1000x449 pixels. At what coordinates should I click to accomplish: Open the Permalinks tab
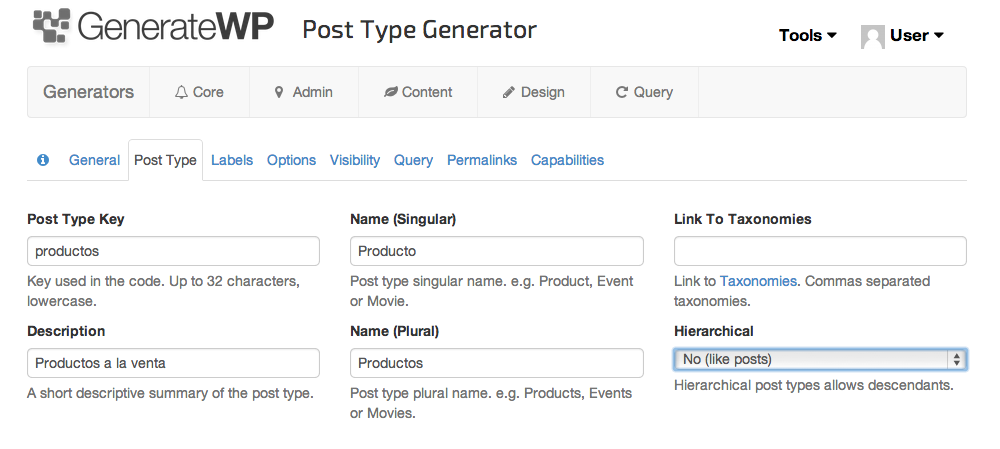click(x=482, y=160)
